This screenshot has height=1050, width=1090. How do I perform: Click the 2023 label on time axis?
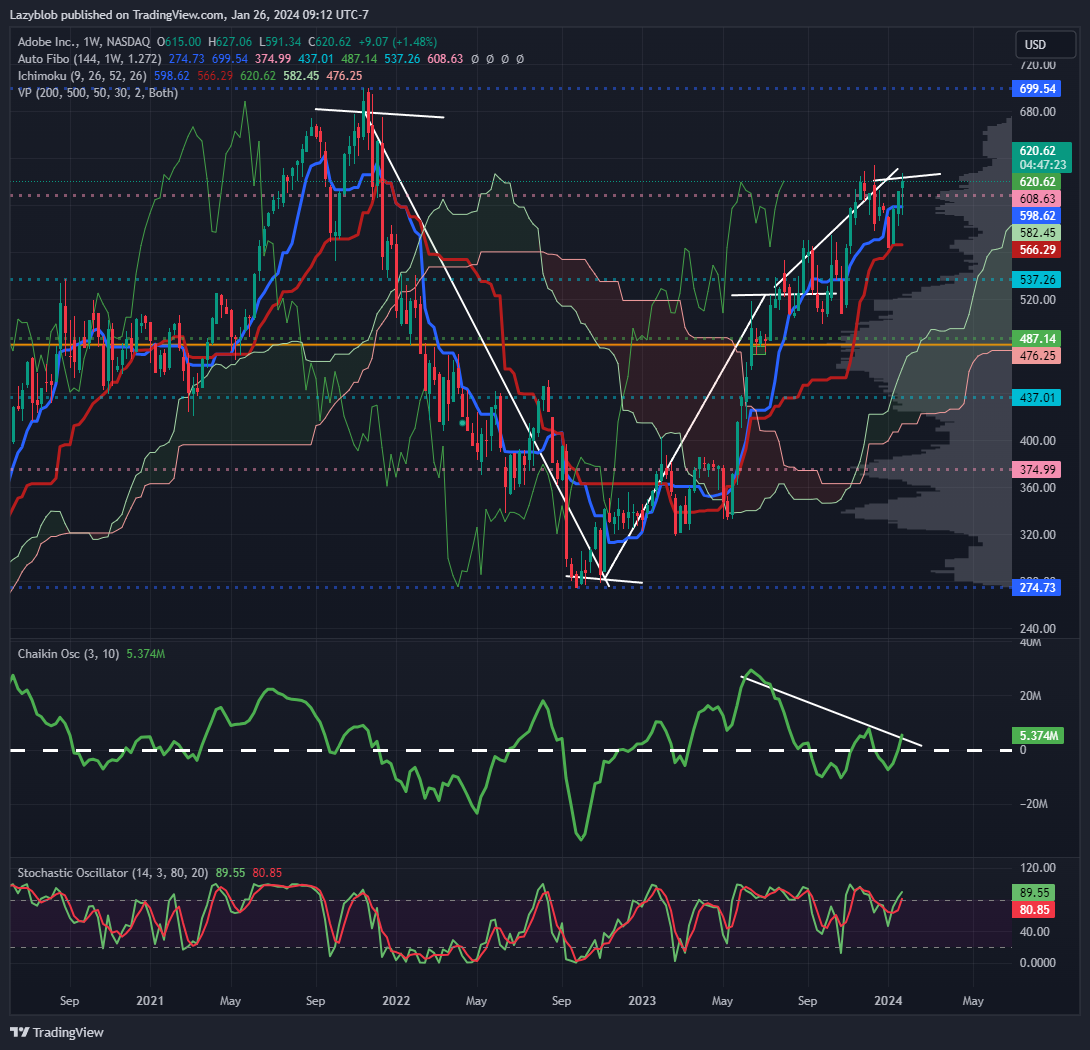(642, 1001)
